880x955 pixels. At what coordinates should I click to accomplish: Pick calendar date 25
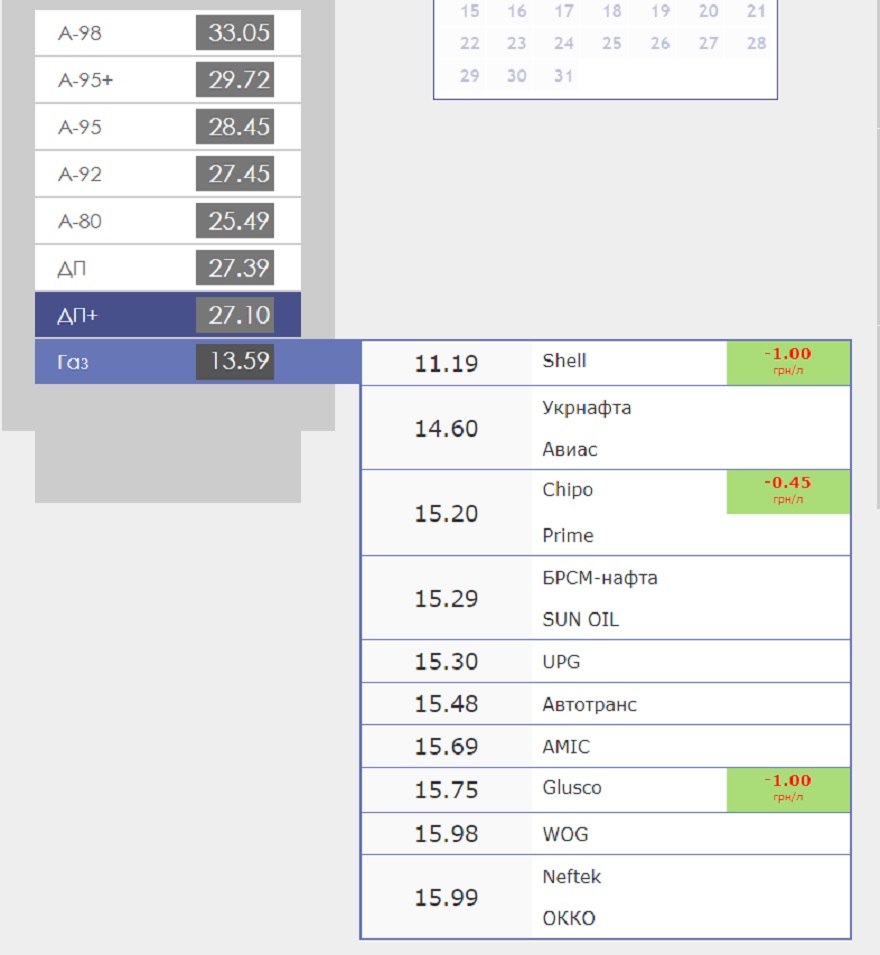[612, 43]
